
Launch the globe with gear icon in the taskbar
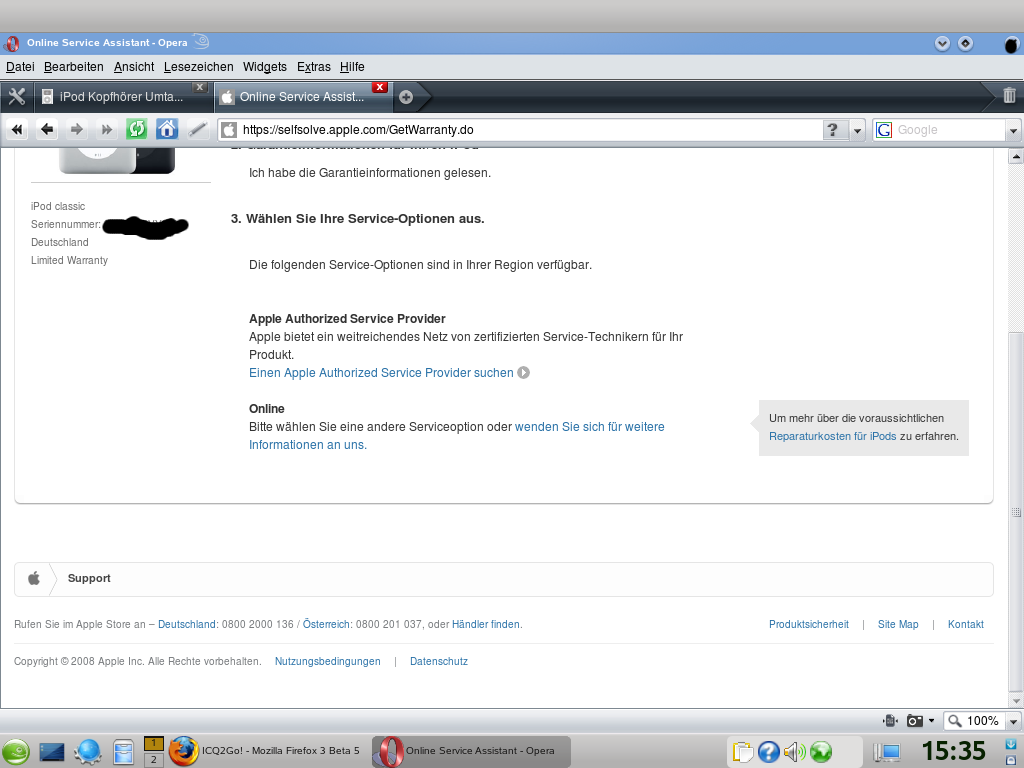[x=88, y=752]
